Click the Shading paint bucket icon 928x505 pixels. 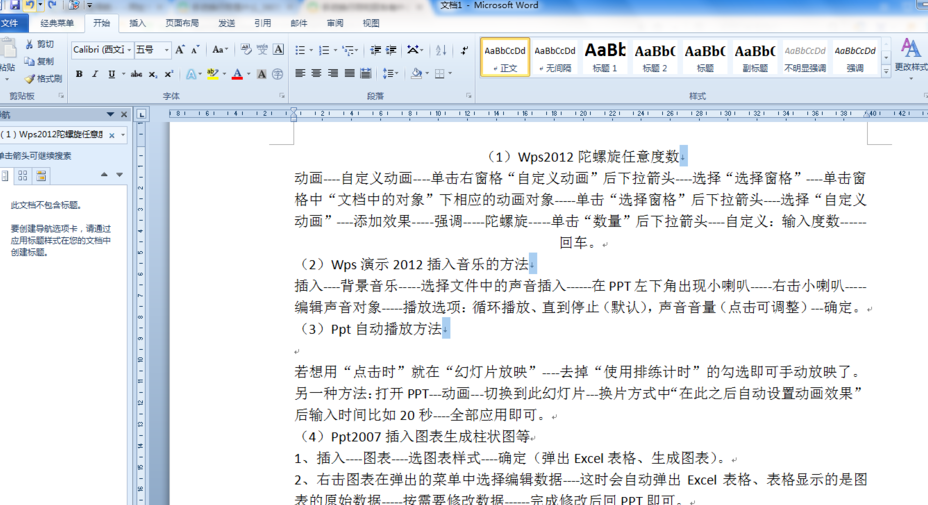pos(416,73)
